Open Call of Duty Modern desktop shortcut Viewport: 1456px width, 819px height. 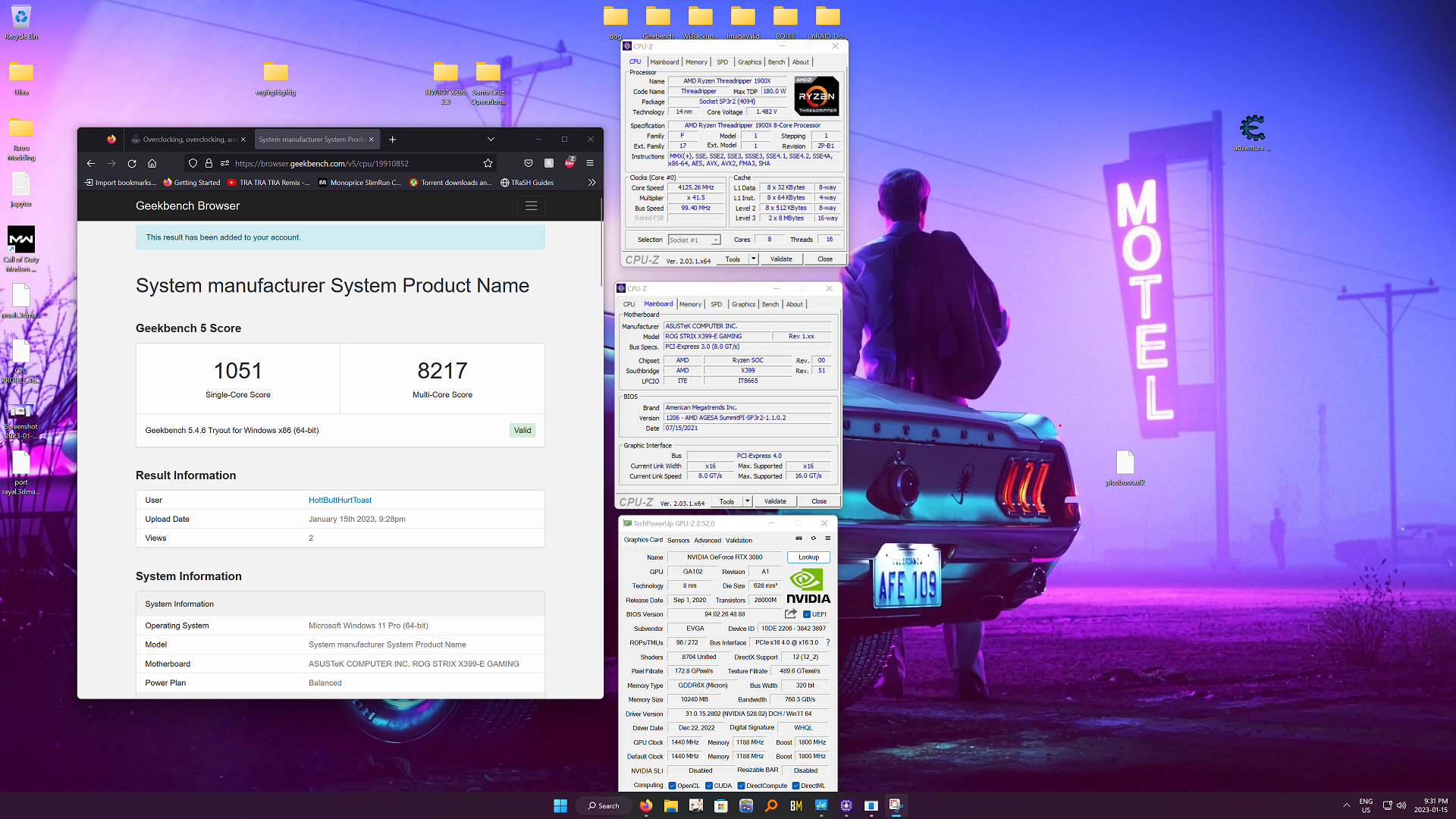(x=21, y=249)
